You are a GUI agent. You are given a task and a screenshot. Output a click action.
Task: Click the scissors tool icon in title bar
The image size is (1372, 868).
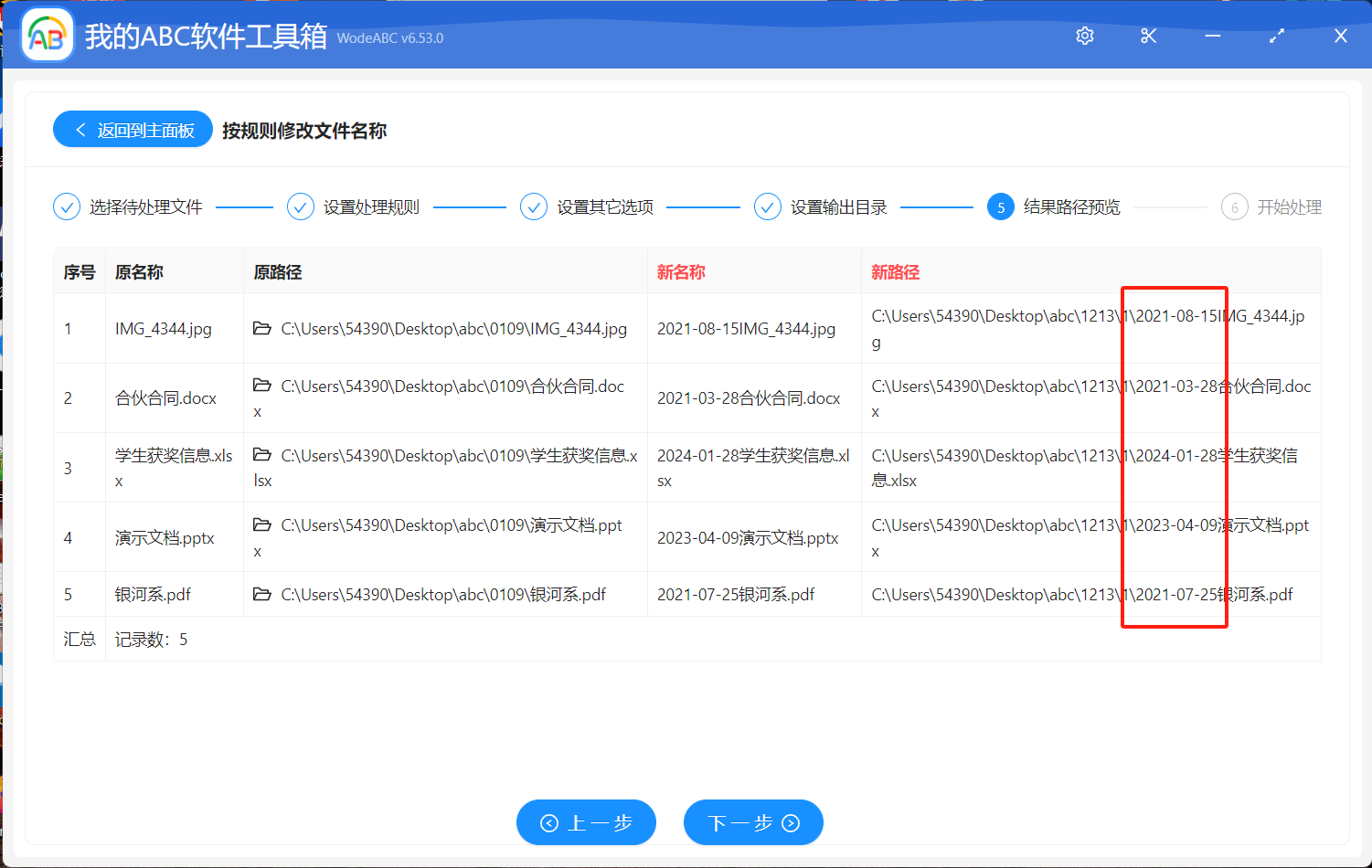coord(1149,36)
